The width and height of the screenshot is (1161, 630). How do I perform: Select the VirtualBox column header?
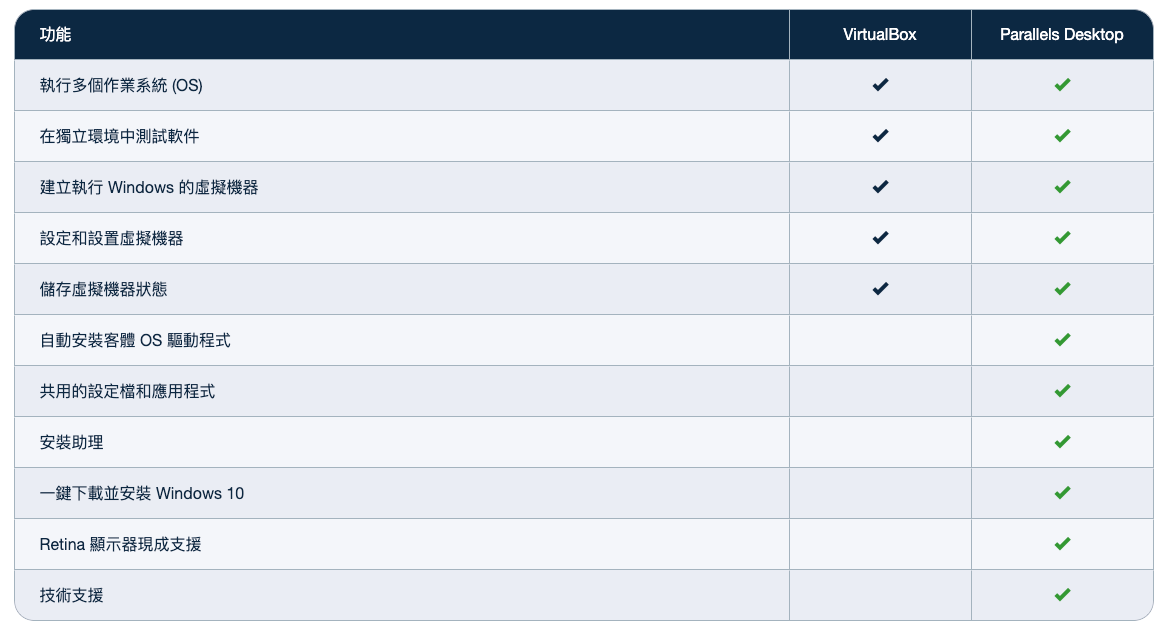(x=880, y=35)
